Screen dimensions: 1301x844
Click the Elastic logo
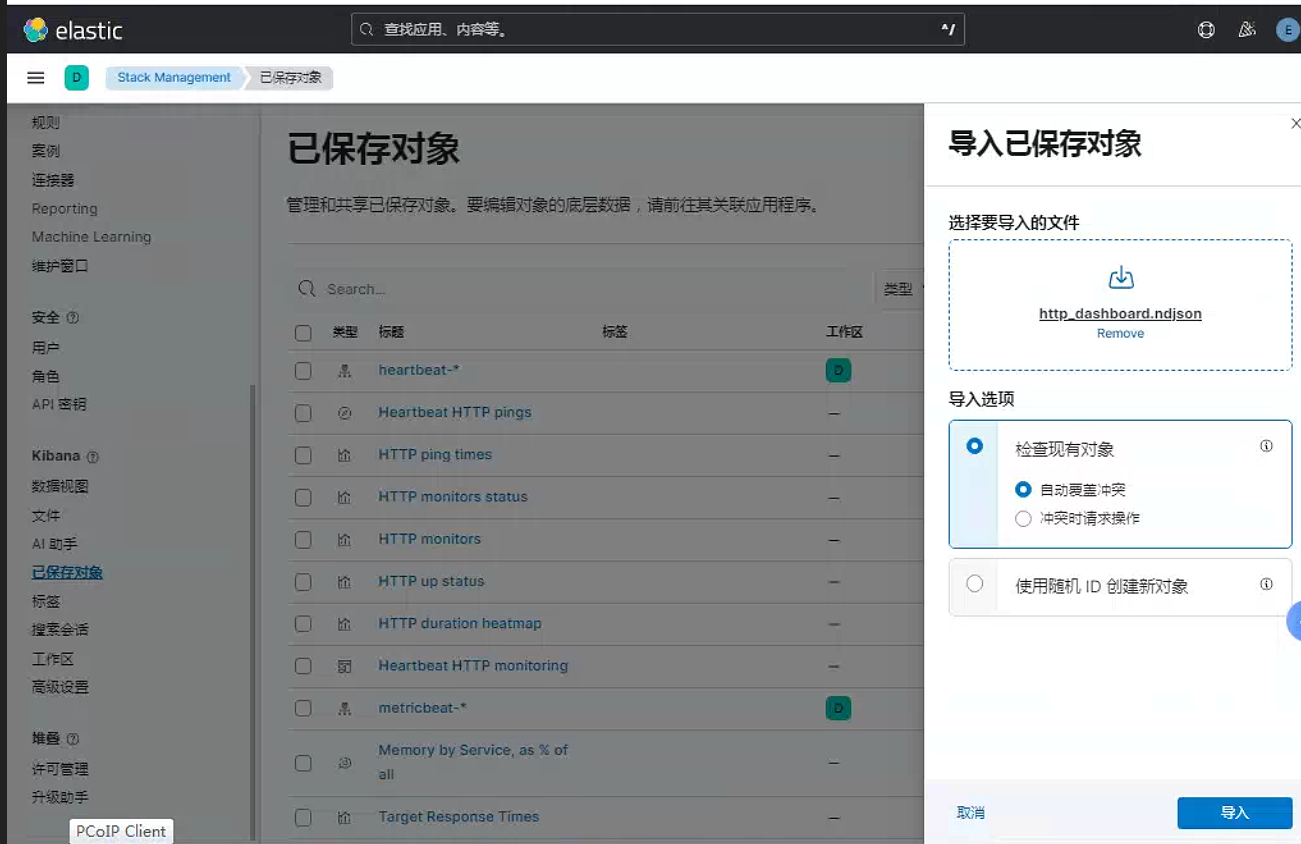72,30
